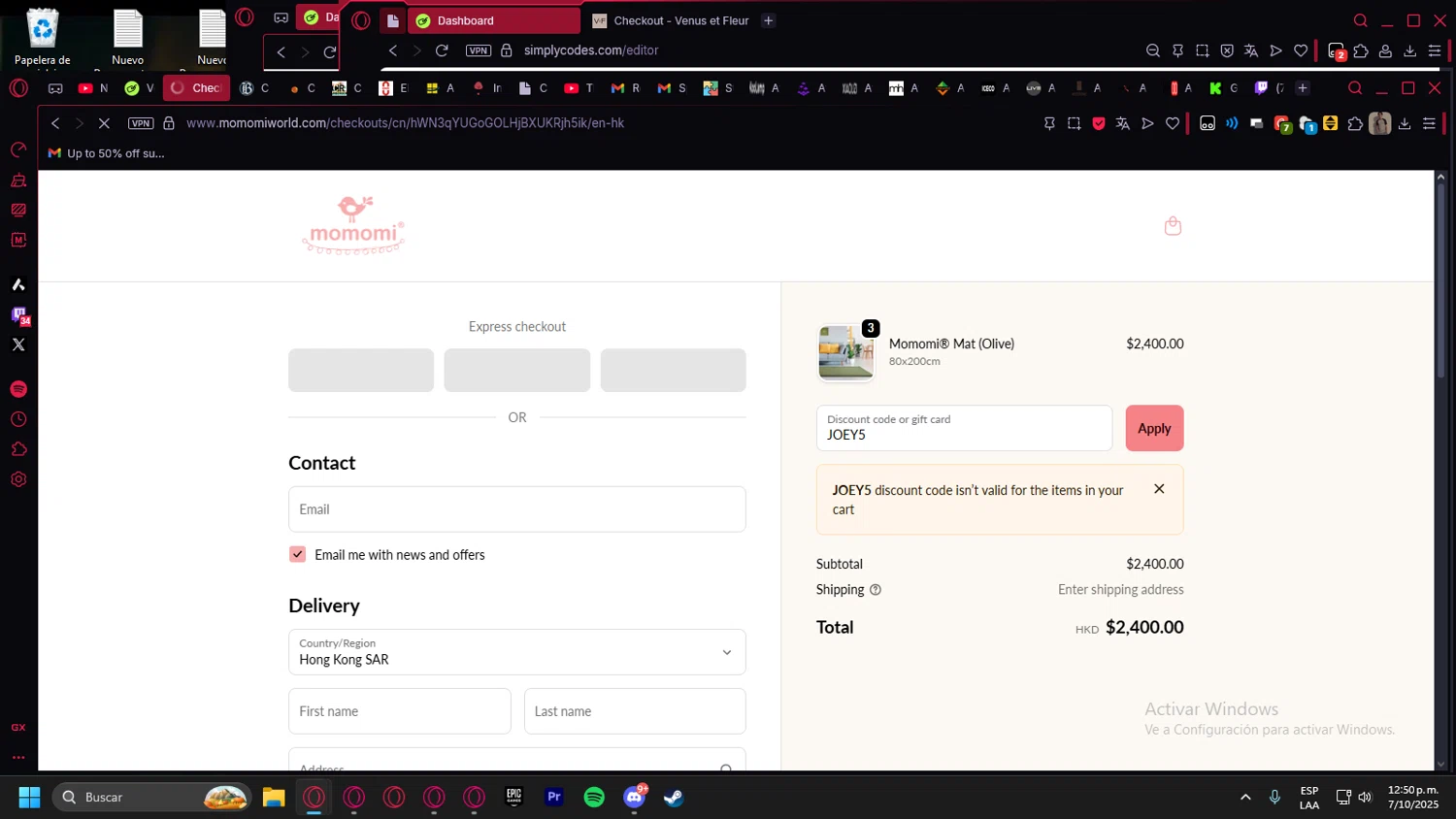
Task: Open the Papelera de reciclaje desktop icon
Action: (42, 39)
